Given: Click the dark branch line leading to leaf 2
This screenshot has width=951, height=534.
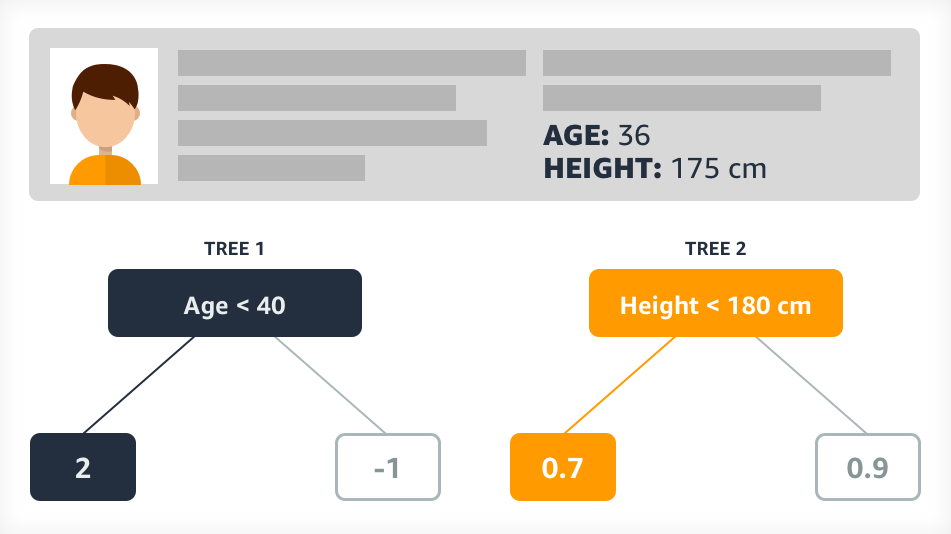Looking at the screenshot, I should [x=138, y=385].
